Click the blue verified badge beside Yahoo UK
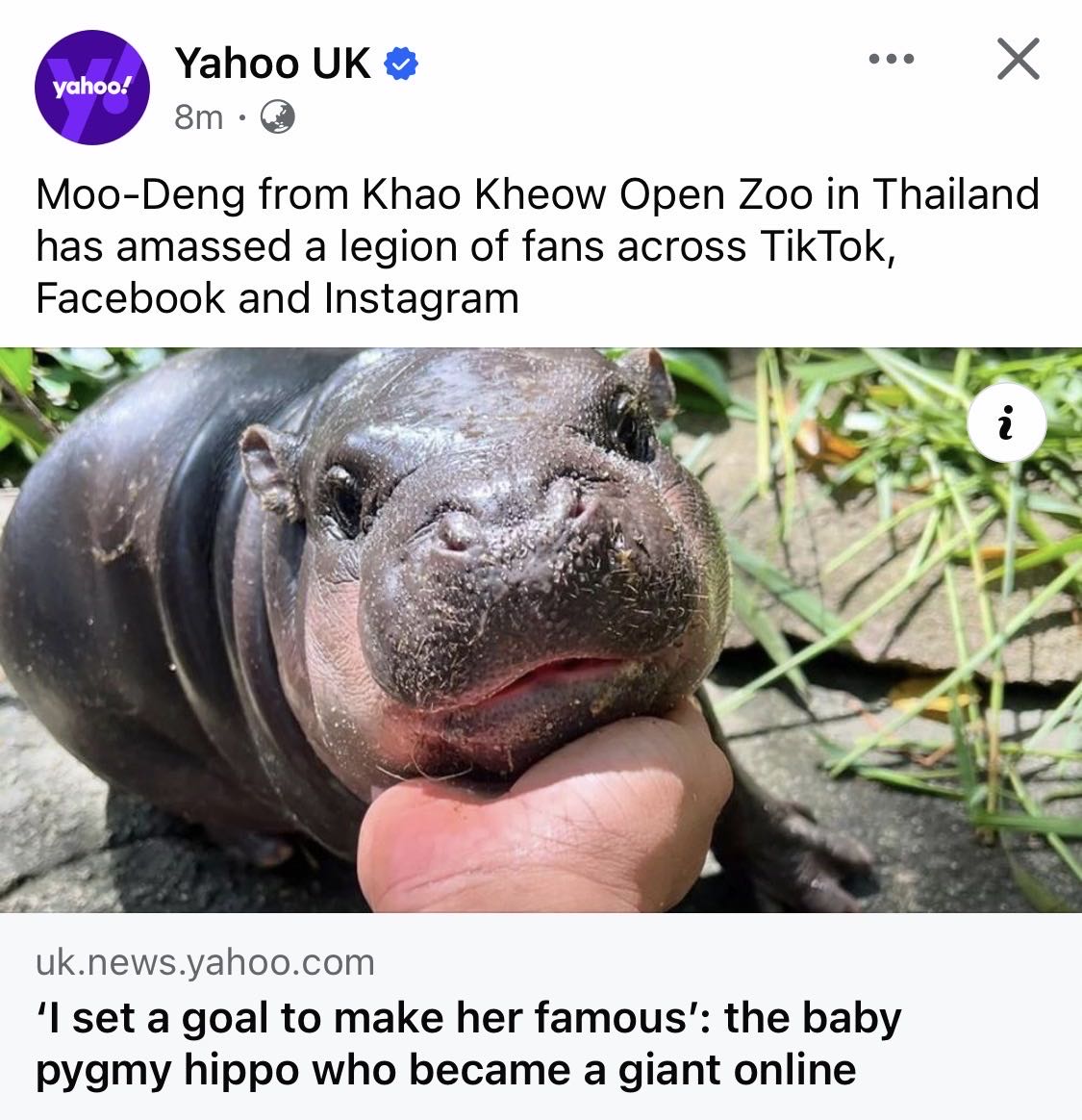 (401, 64)
